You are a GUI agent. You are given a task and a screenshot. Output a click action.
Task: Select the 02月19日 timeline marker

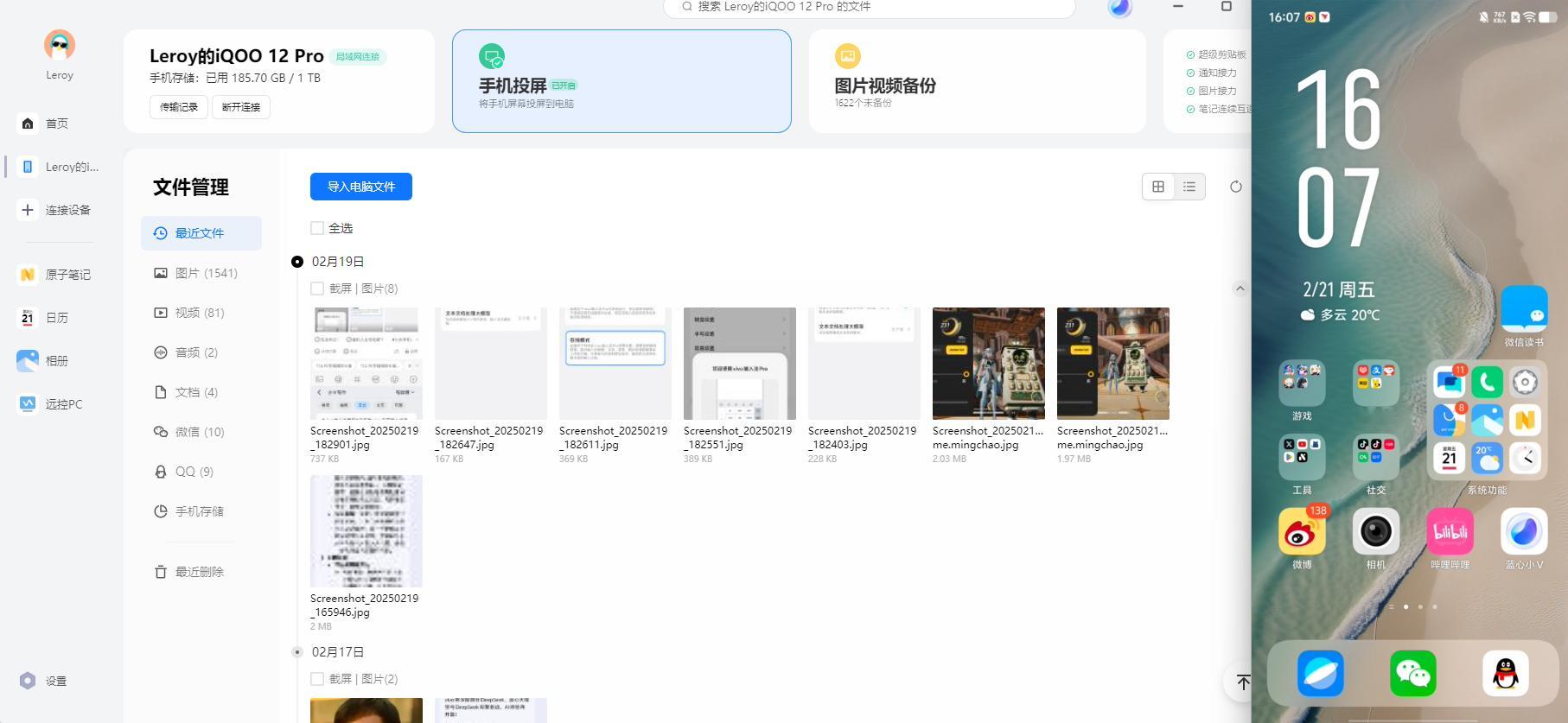(x=297, y=262)
